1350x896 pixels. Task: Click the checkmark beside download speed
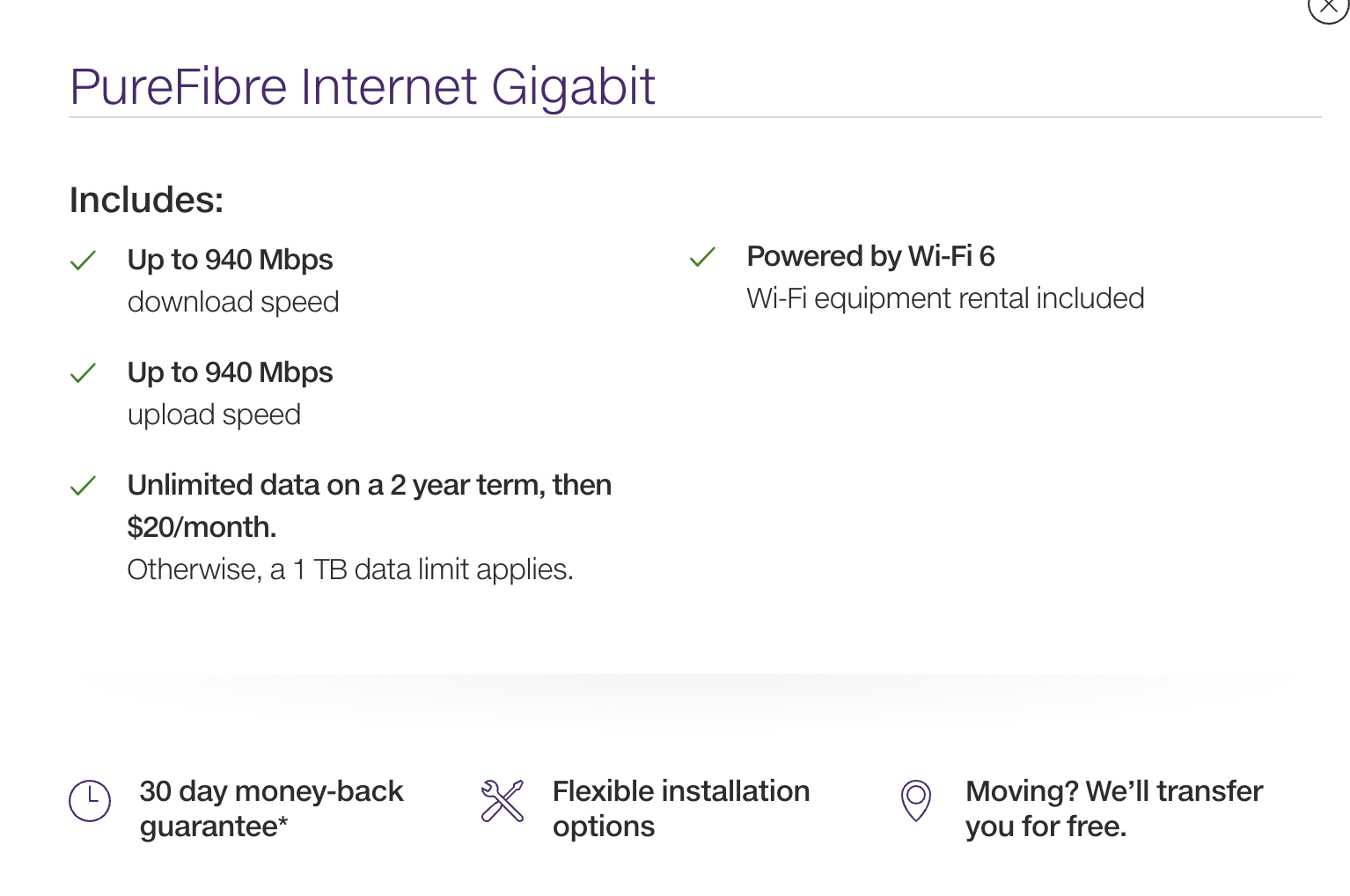[83, 261]
